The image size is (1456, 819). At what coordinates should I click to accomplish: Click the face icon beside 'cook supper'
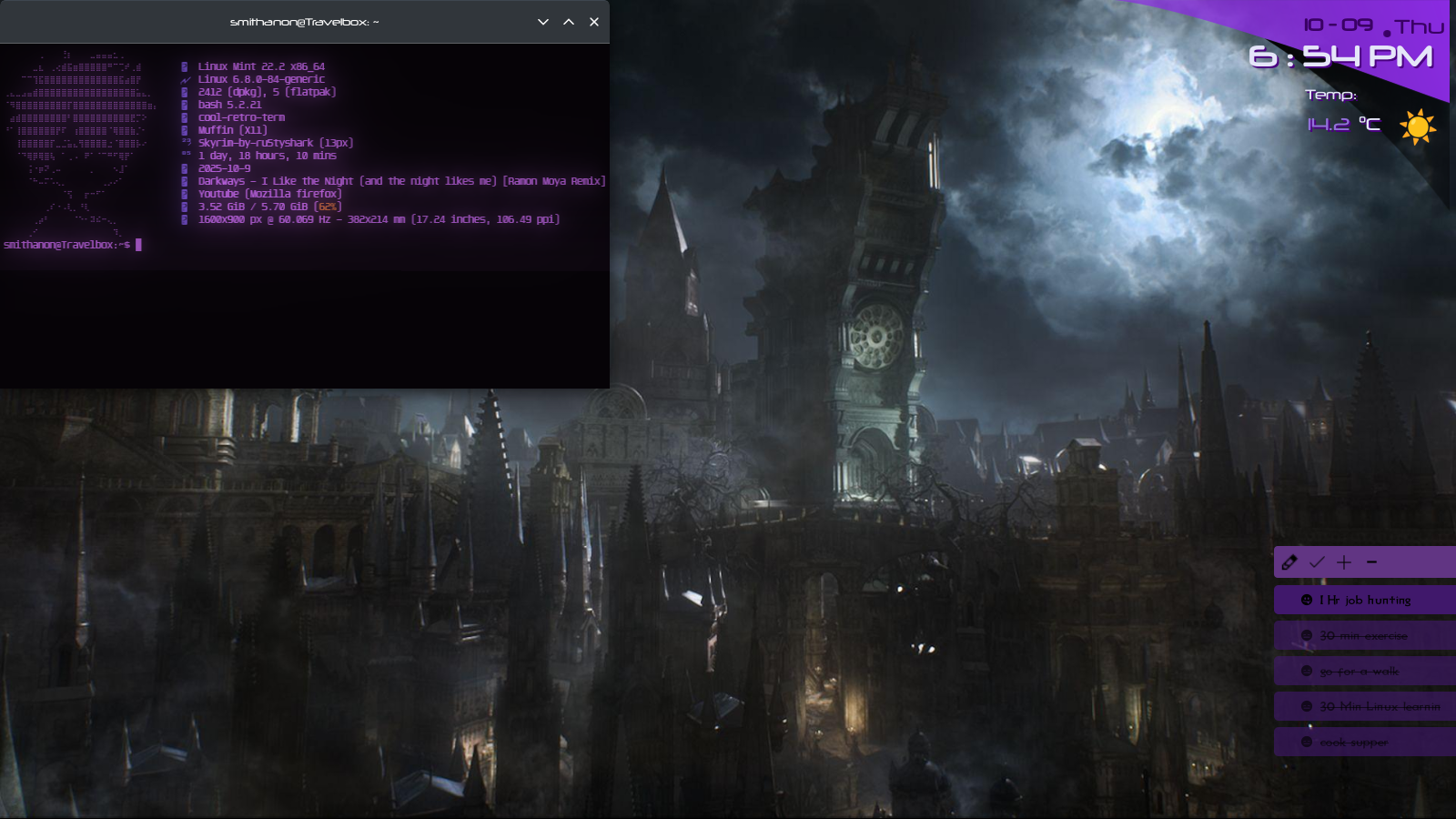pos(1307,742)
